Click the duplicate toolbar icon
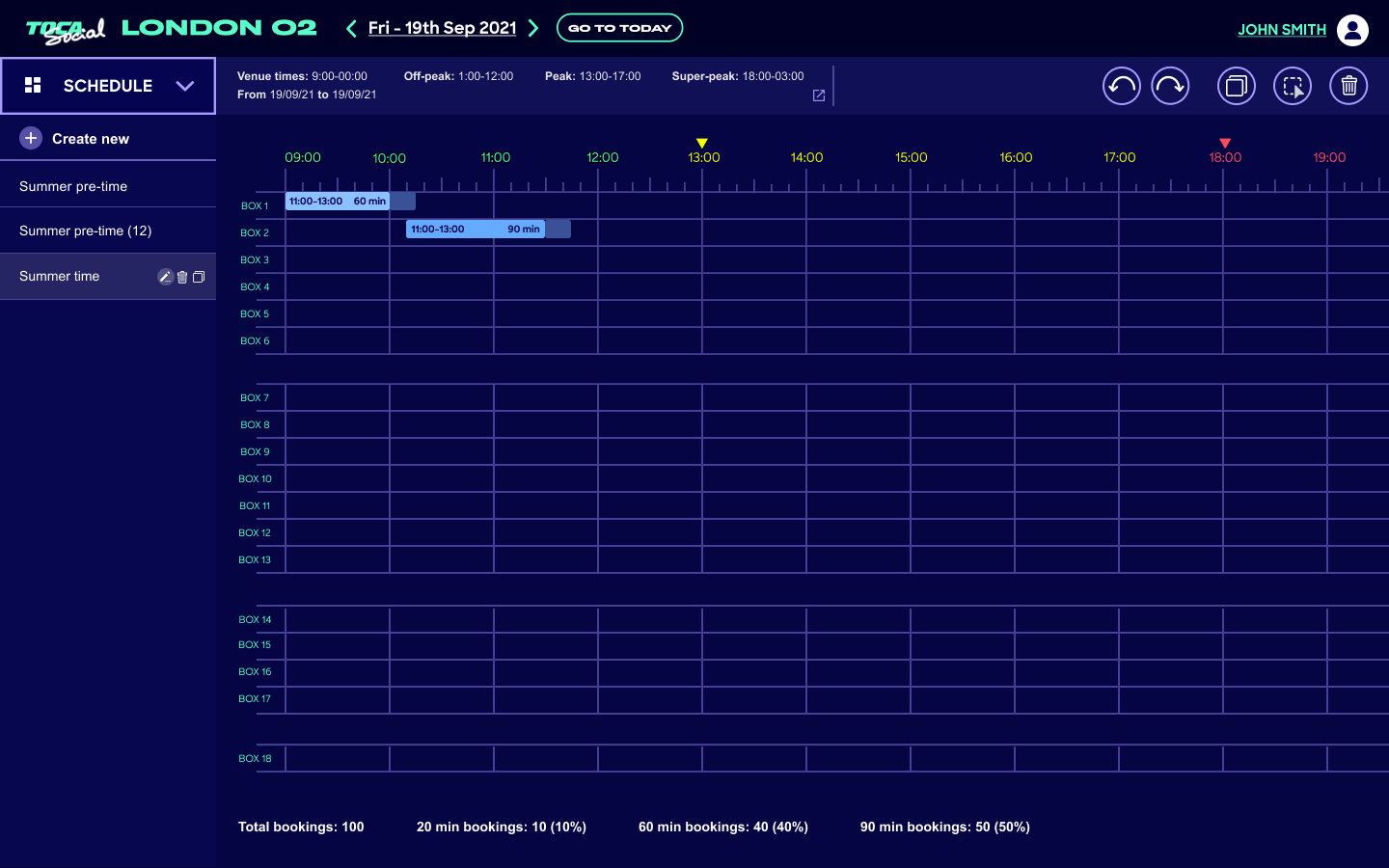Screen dimensions: 1389x868 click(x=1236, y=86)
